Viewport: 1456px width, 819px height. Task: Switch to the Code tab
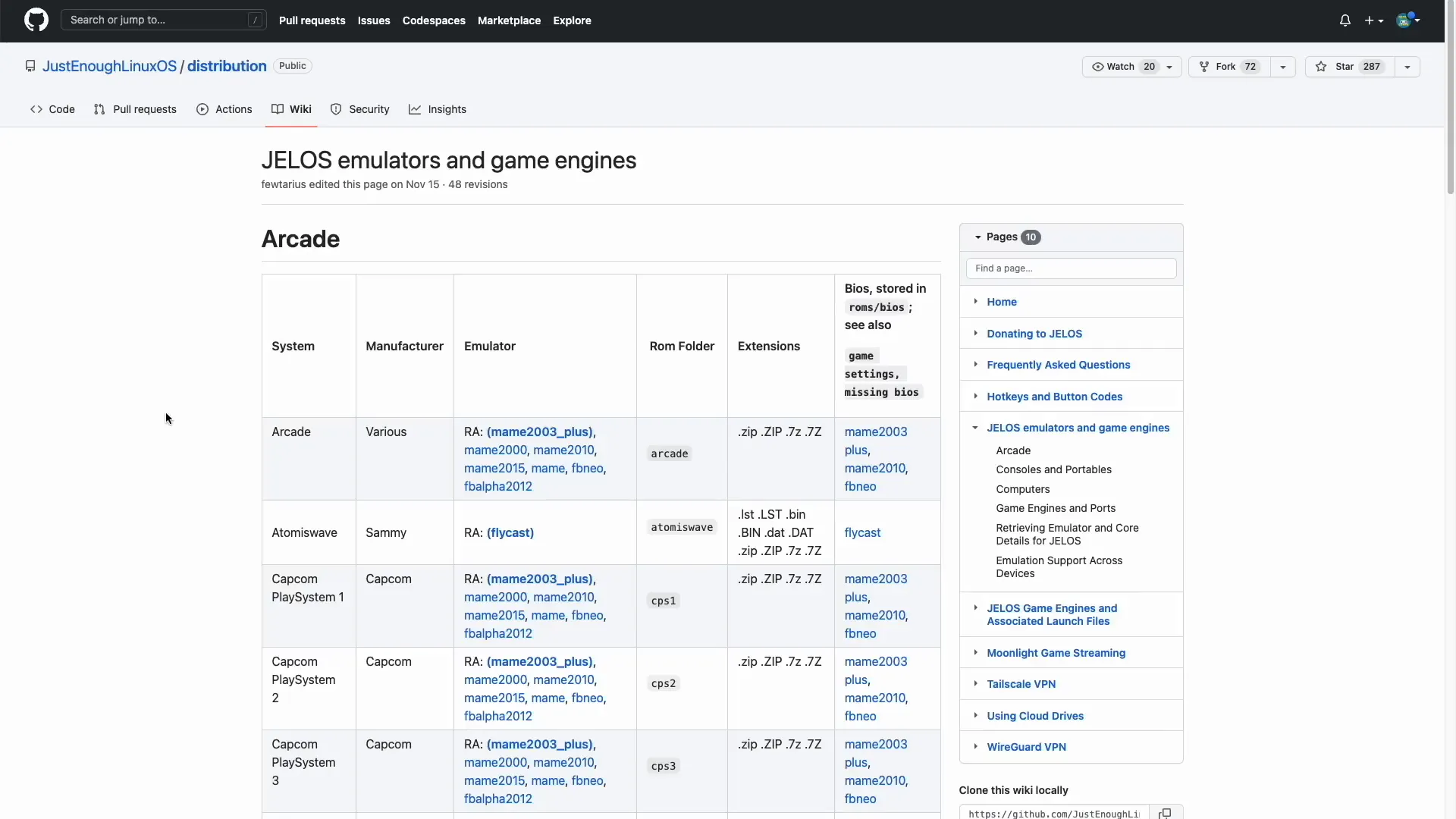pos(52,109)
